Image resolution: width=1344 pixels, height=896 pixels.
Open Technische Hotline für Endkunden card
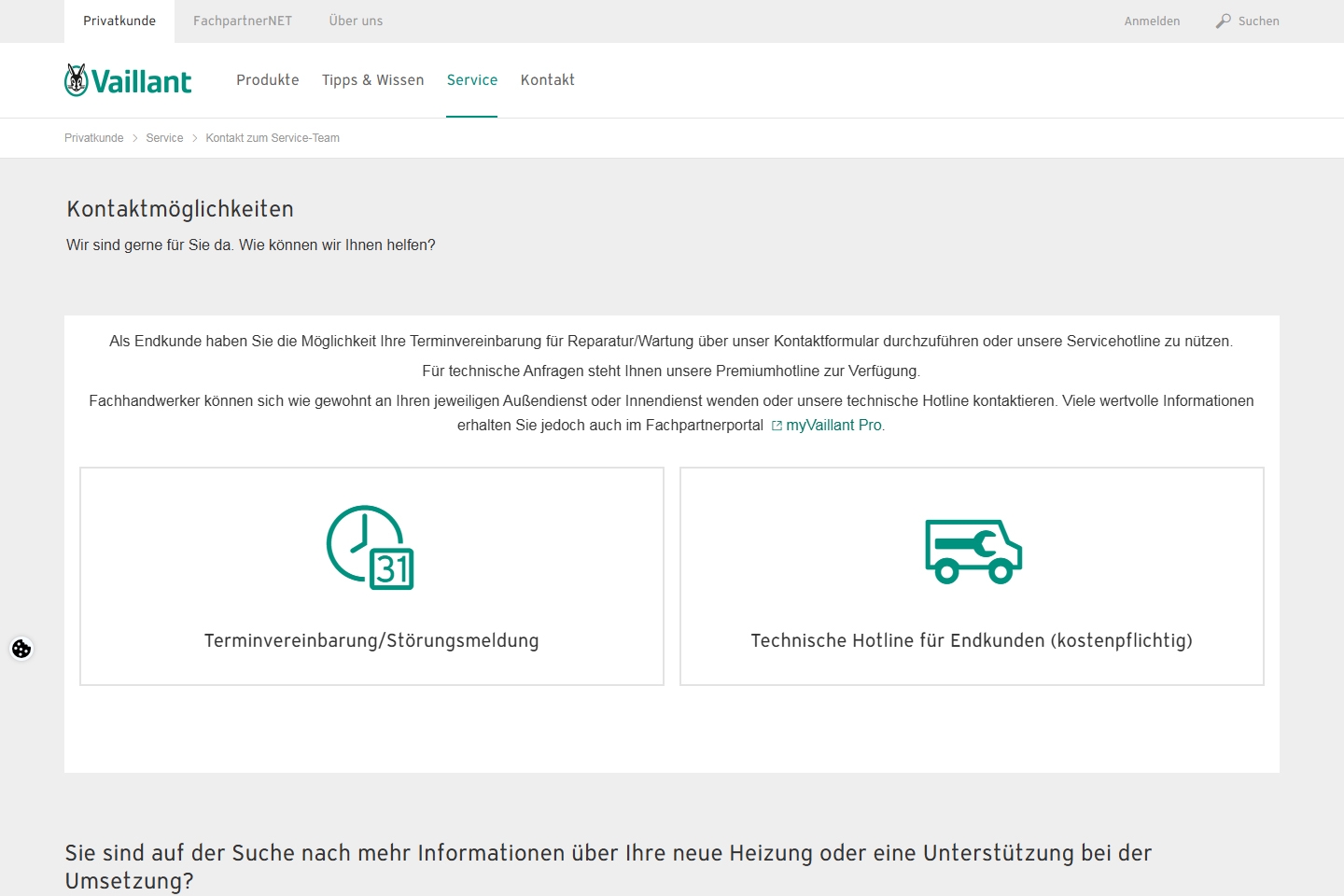point(972,576)
